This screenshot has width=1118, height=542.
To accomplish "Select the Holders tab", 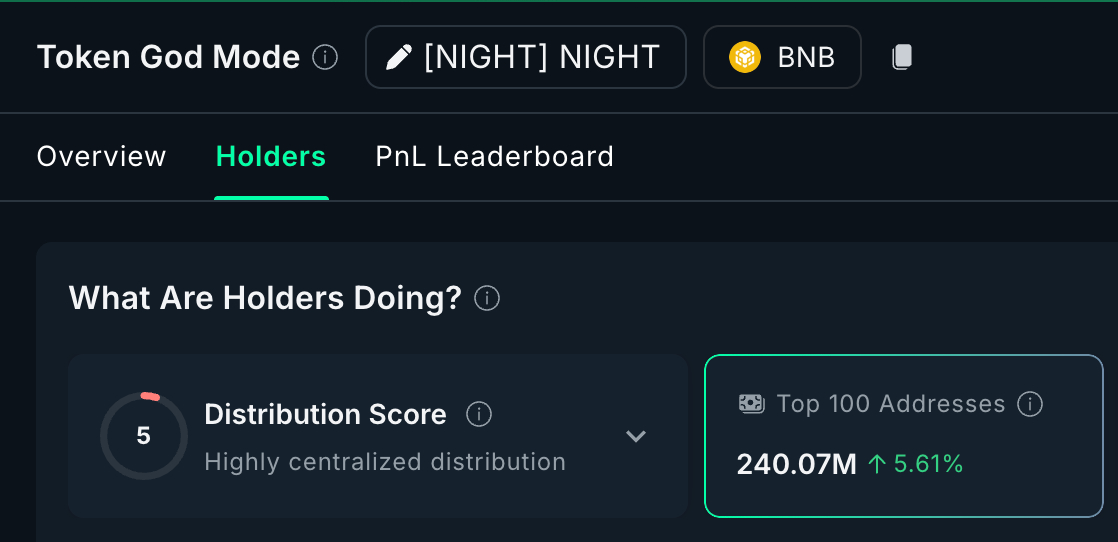I will [x=271, y=157].
